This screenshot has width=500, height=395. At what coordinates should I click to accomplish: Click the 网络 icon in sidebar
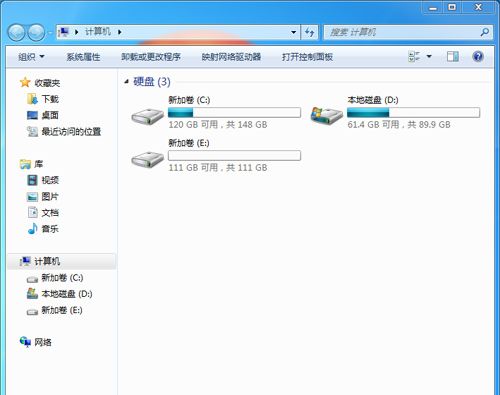[x=25, y=341]
